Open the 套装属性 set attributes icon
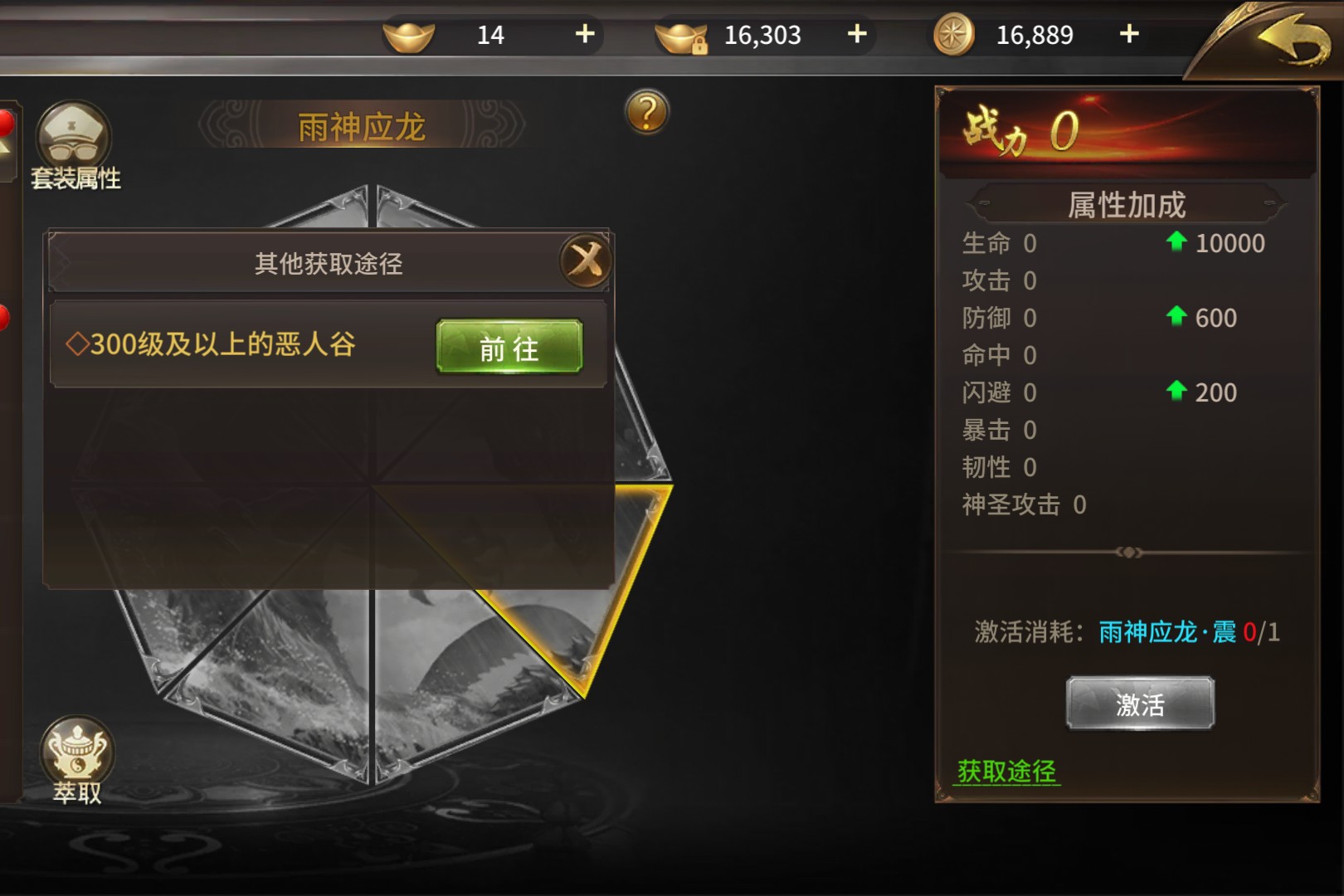Viewport: 1344px width, 896px height. (75, 147)
